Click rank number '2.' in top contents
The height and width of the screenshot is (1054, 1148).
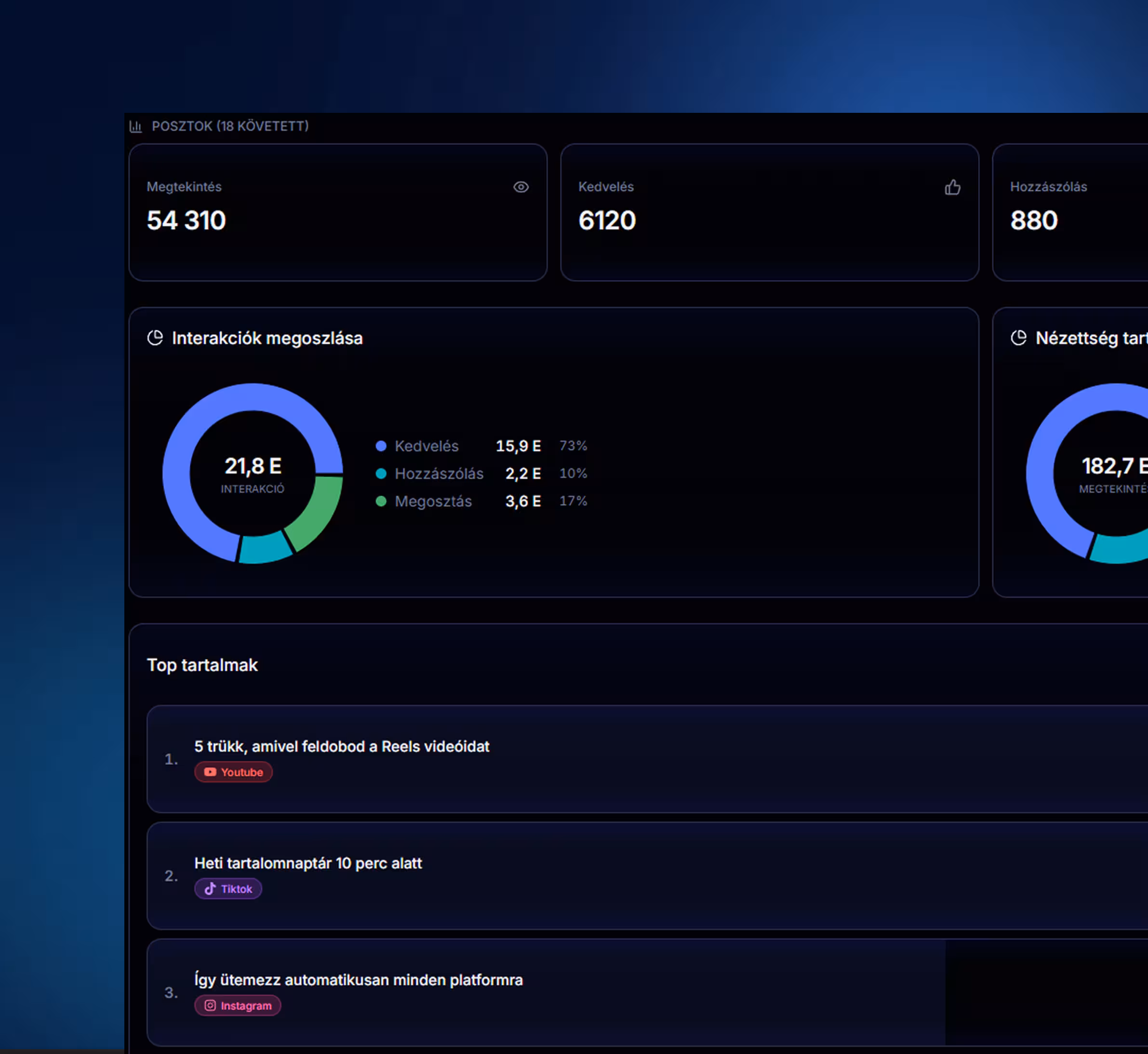[x=171, y=876]
